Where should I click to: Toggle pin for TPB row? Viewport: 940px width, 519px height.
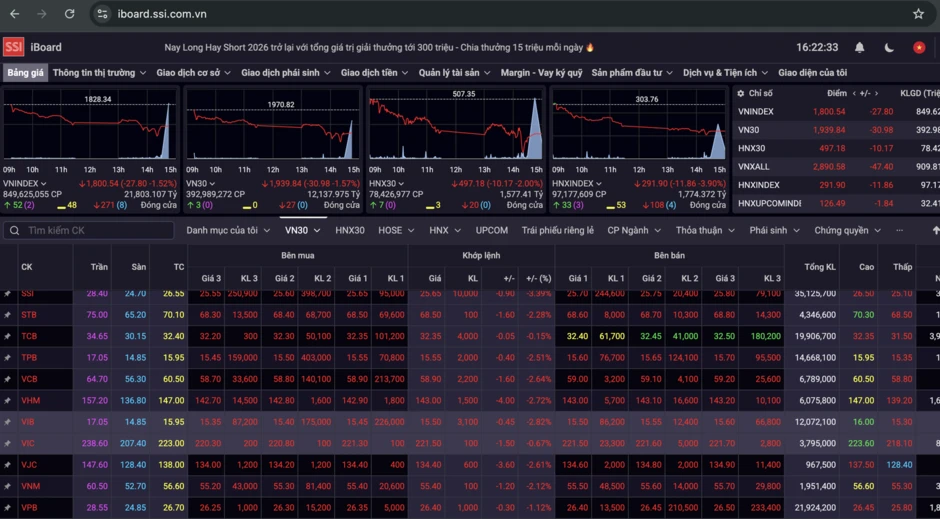pos(7,358)
